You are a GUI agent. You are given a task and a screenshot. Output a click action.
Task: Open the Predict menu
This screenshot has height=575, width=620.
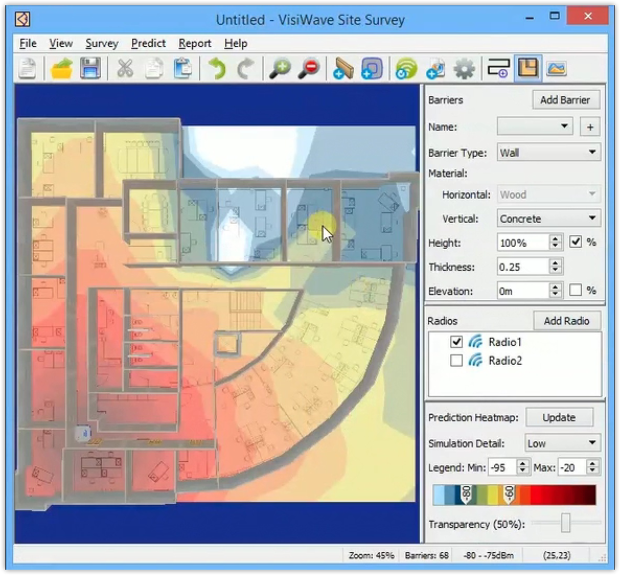[148, 43]
